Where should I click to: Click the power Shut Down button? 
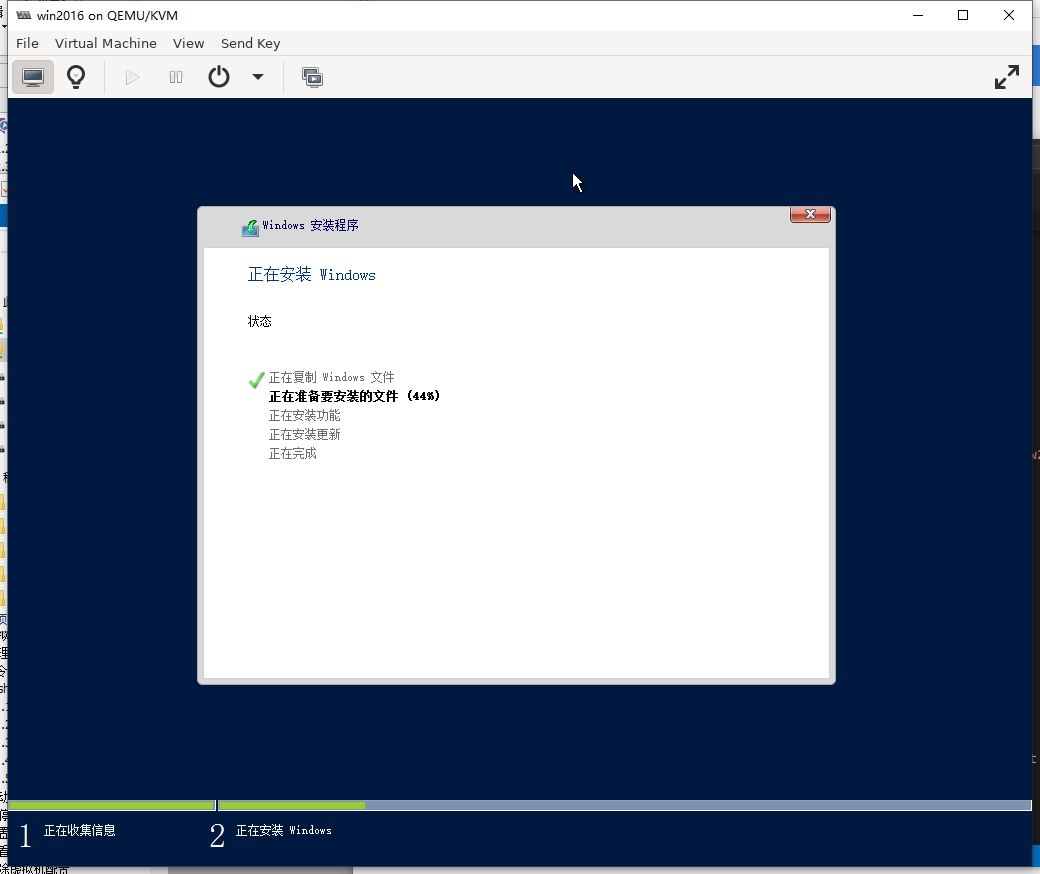click(219, 77)
